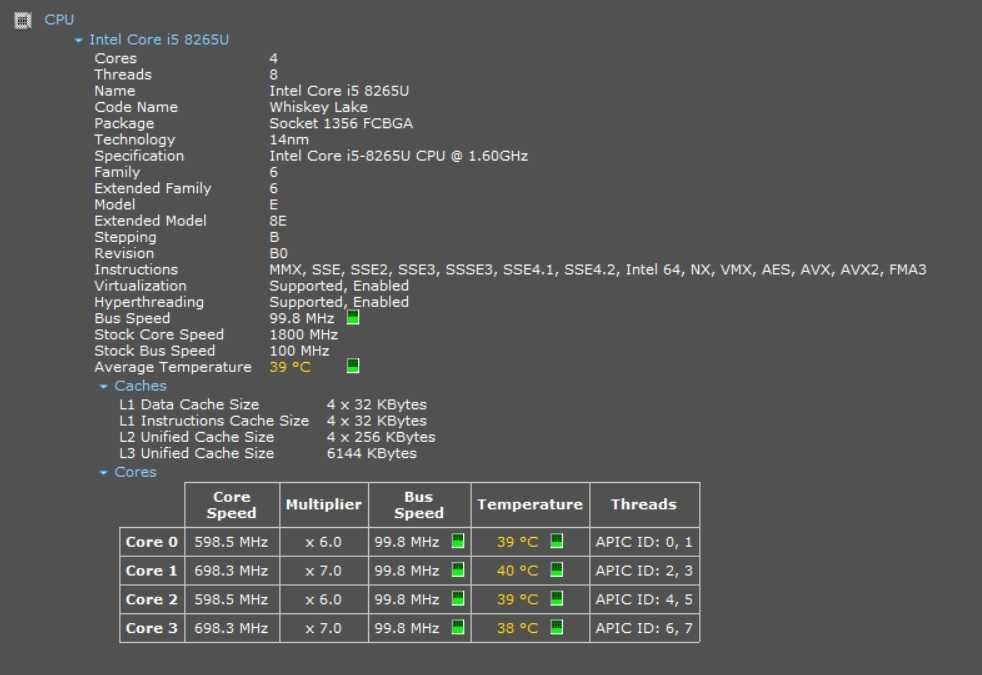Click APIC ID: 2, 3 cell
The height and width of the screenshot is (675, 982).
[644, 571]
